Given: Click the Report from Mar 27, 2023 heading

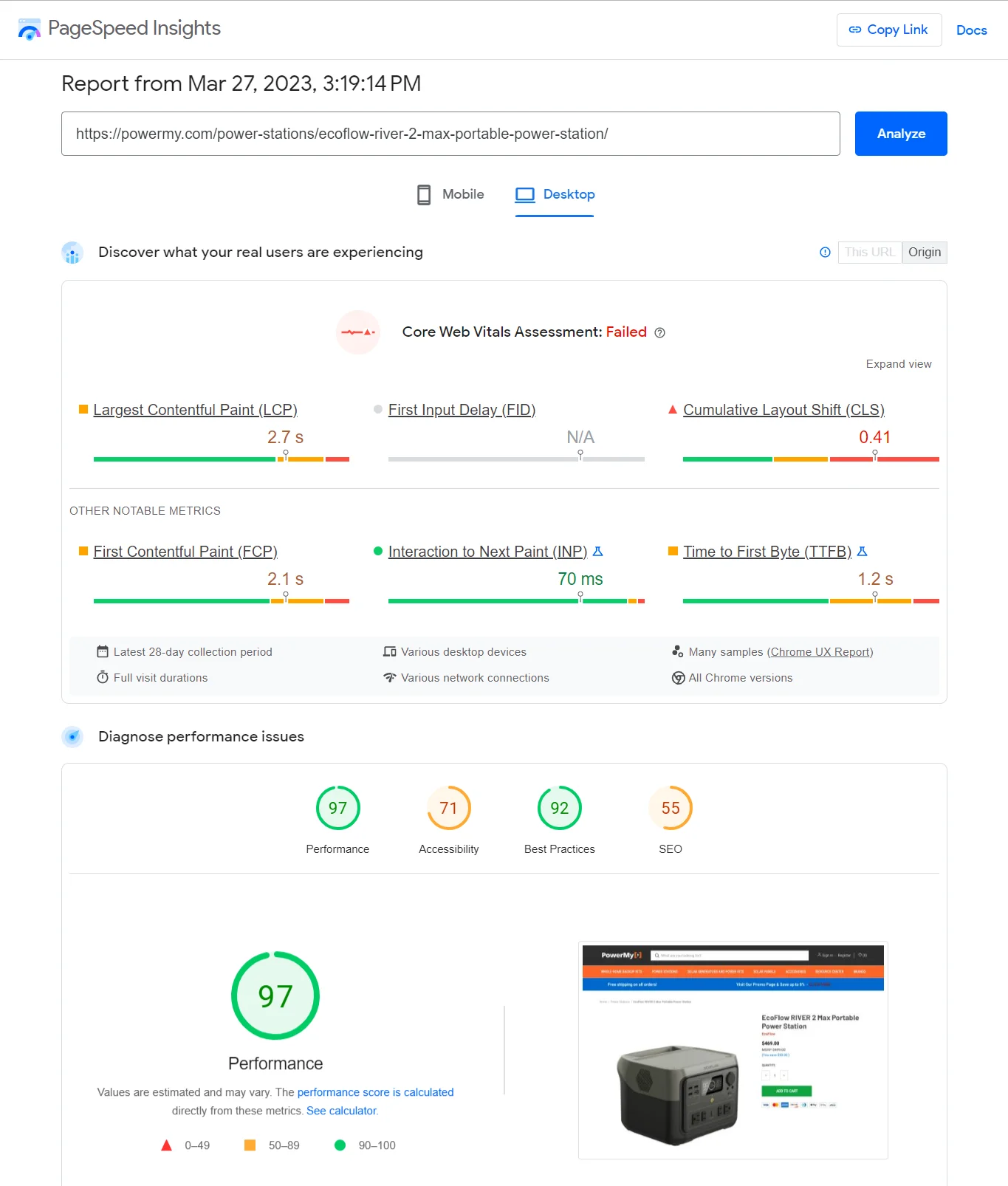Looking at the screenshot, I should [x=241, y=83].
